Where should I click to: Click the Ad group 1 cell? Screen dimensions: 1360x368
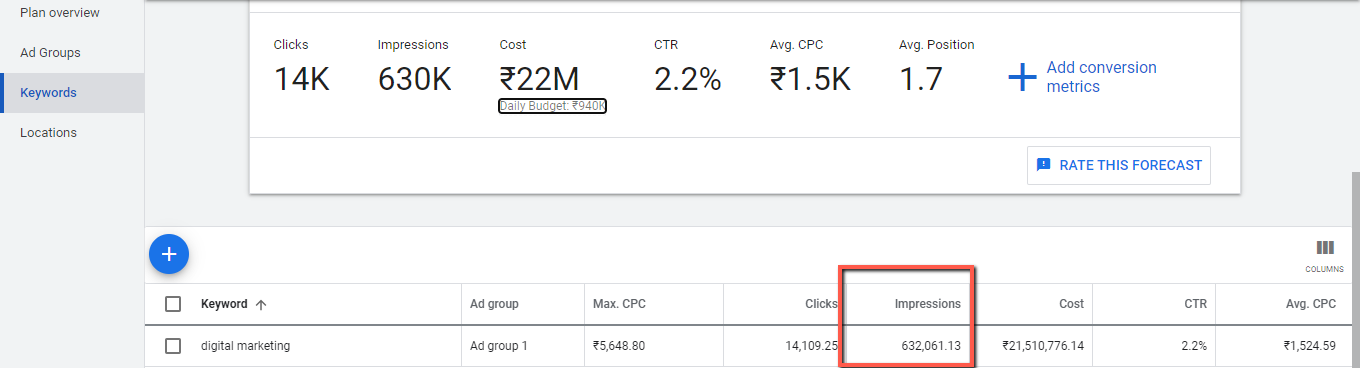pos(498,346)
